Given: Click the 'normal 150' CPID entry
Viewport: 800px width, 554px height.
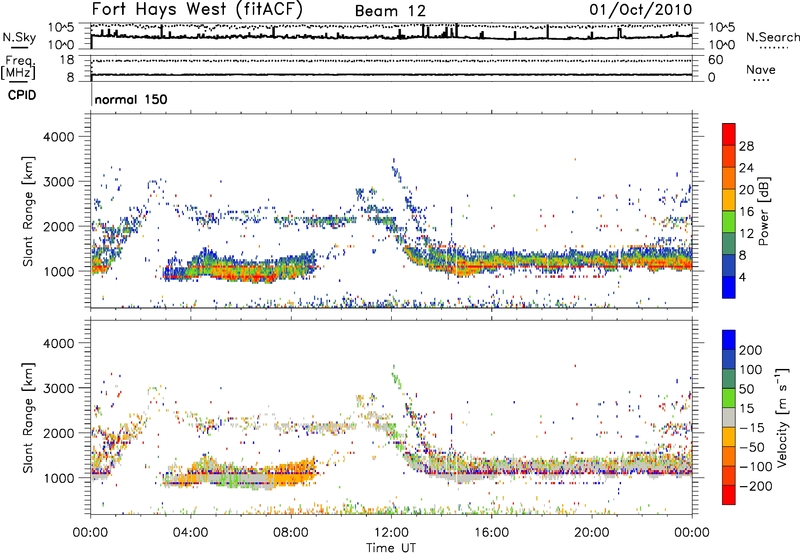Looking at the screenshot, I should 131,99.
